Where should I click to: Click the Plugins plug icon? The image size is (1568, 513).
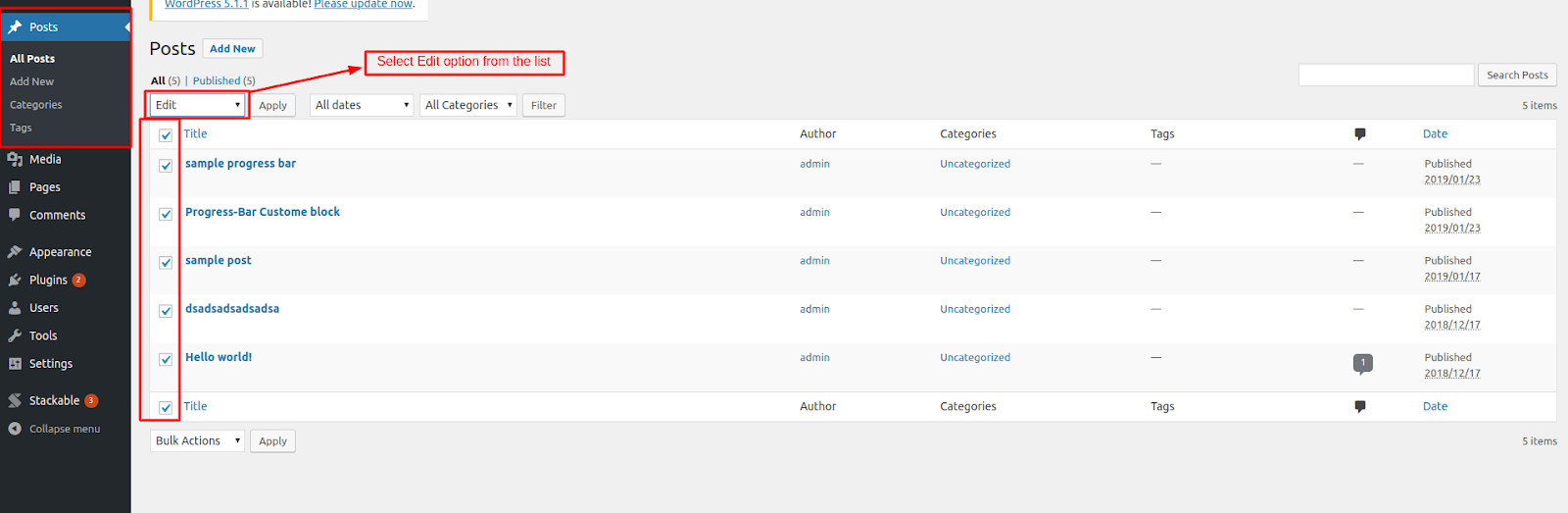(15, 280)
